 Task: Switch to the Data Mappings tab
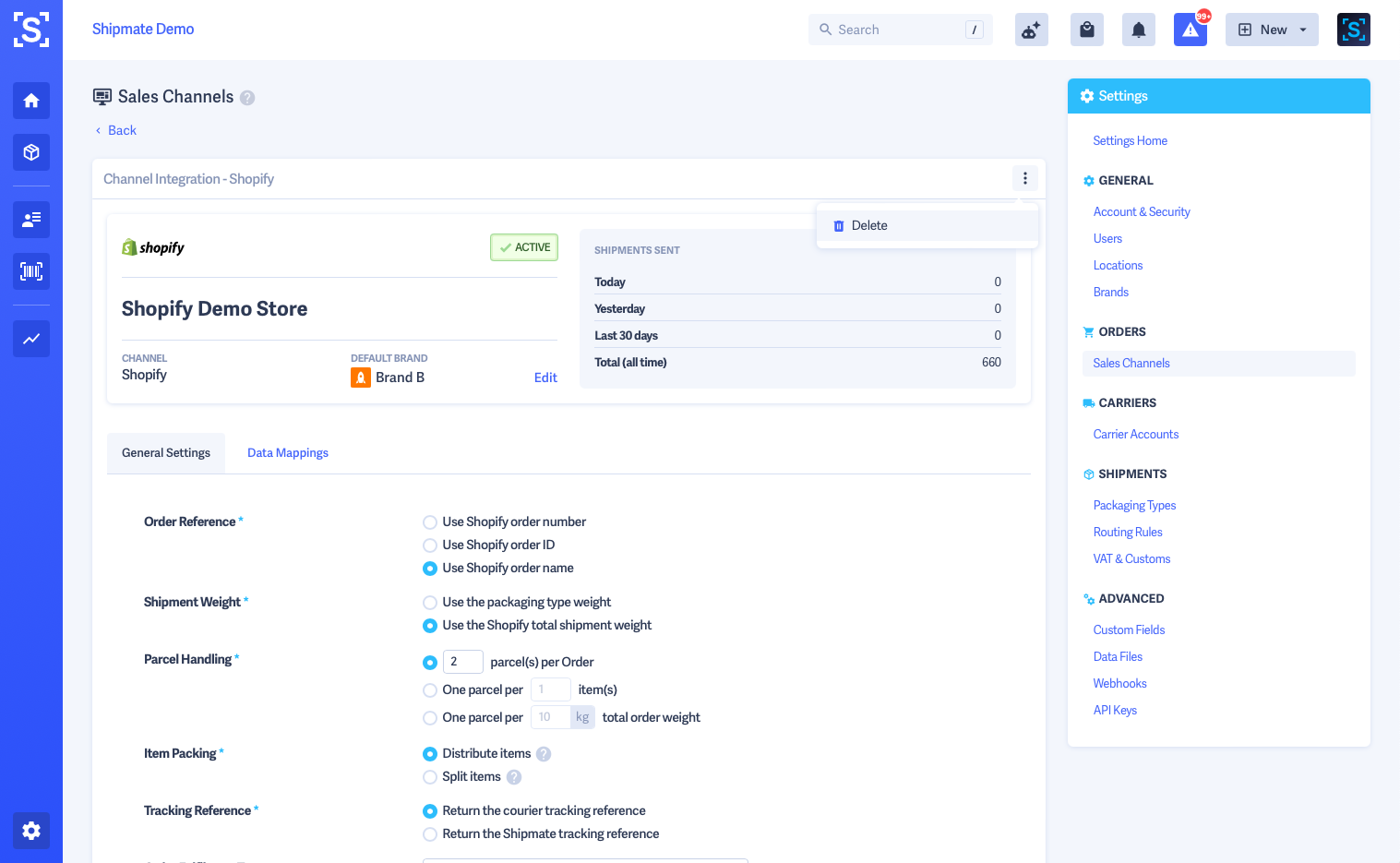click(287, 452)
